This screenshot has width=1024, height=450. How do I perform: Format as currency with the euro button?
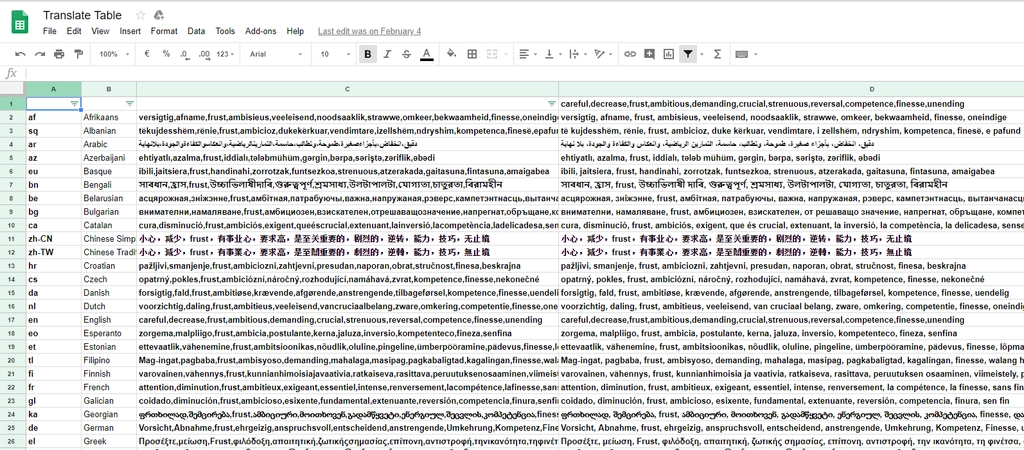[x=147, y=54]
